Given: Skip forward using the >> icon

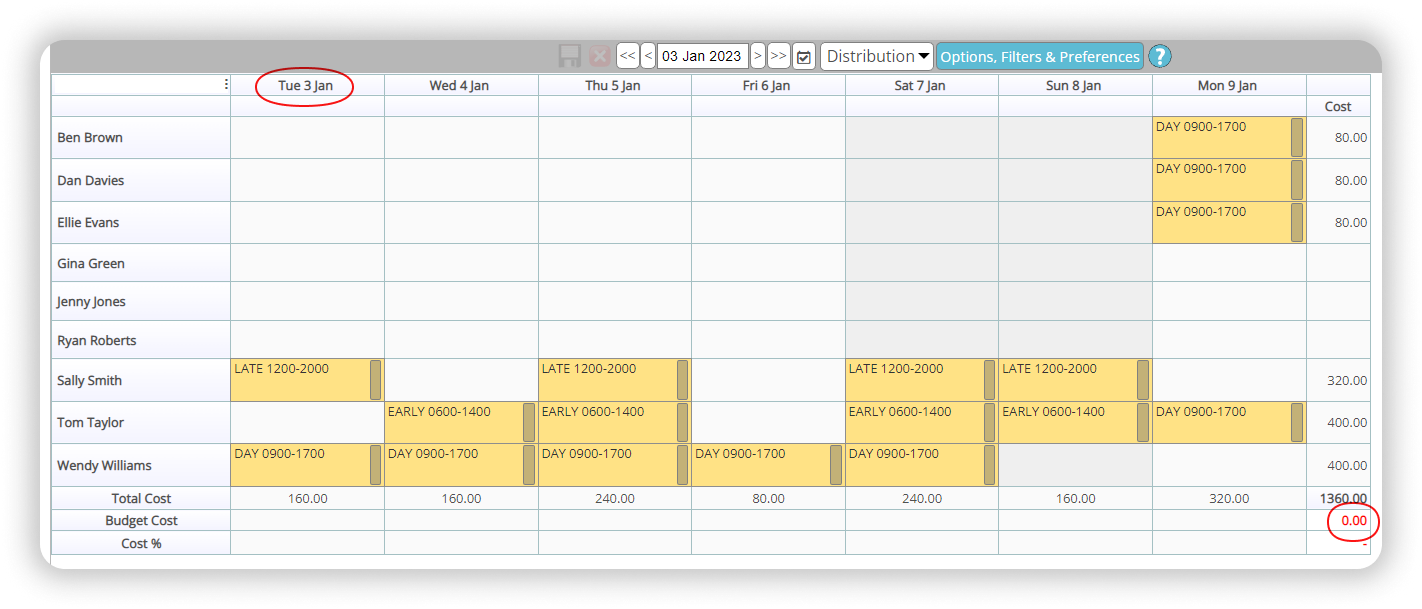Looking at the screenshot, I should (778, 56).
